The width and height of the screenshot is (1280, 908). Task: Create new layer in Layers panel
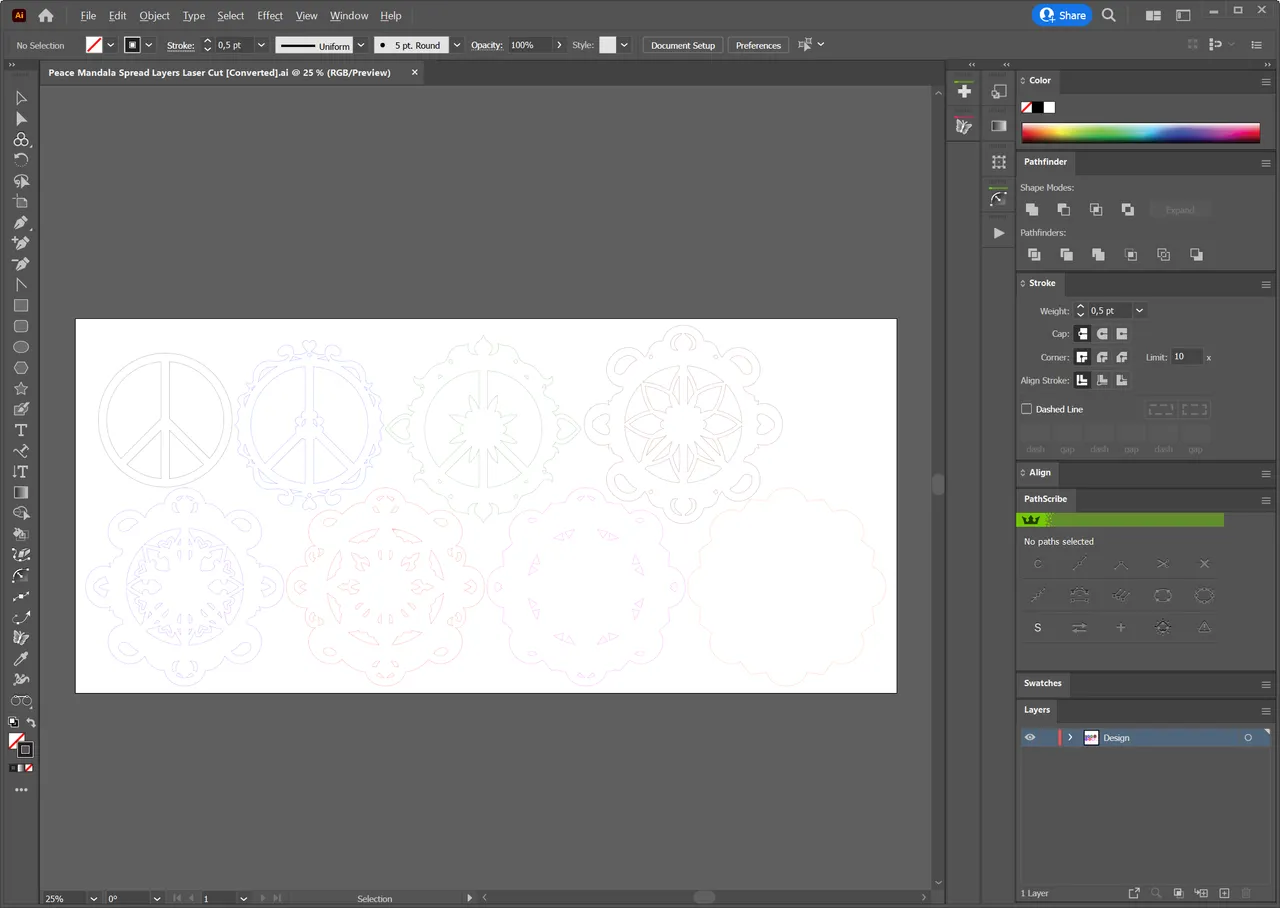(x=1224, y=893)
